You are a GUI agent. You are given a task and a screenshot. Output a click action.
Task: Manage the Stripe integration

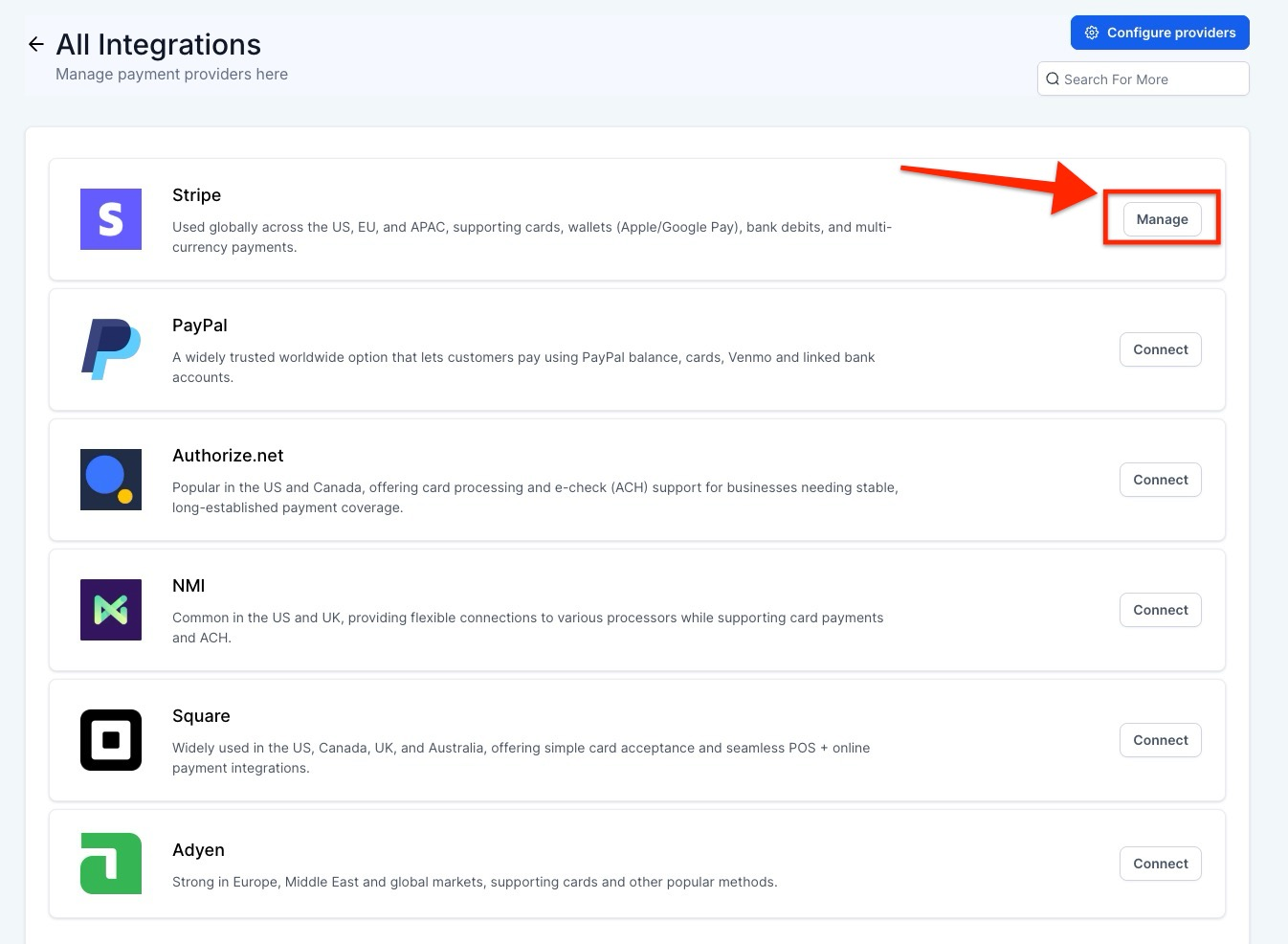pyautogui.click(x=1162, y=219)
